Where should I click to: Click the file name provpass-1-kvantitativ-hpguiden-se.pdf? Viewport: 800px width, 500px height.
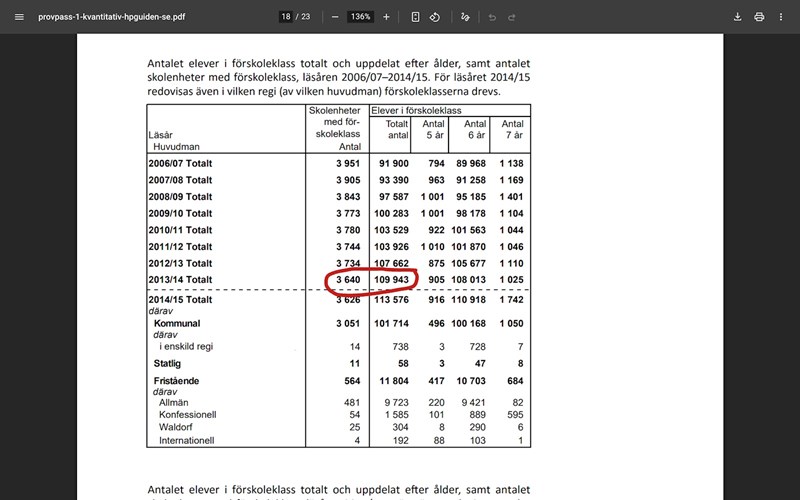[x=111, y=17]
